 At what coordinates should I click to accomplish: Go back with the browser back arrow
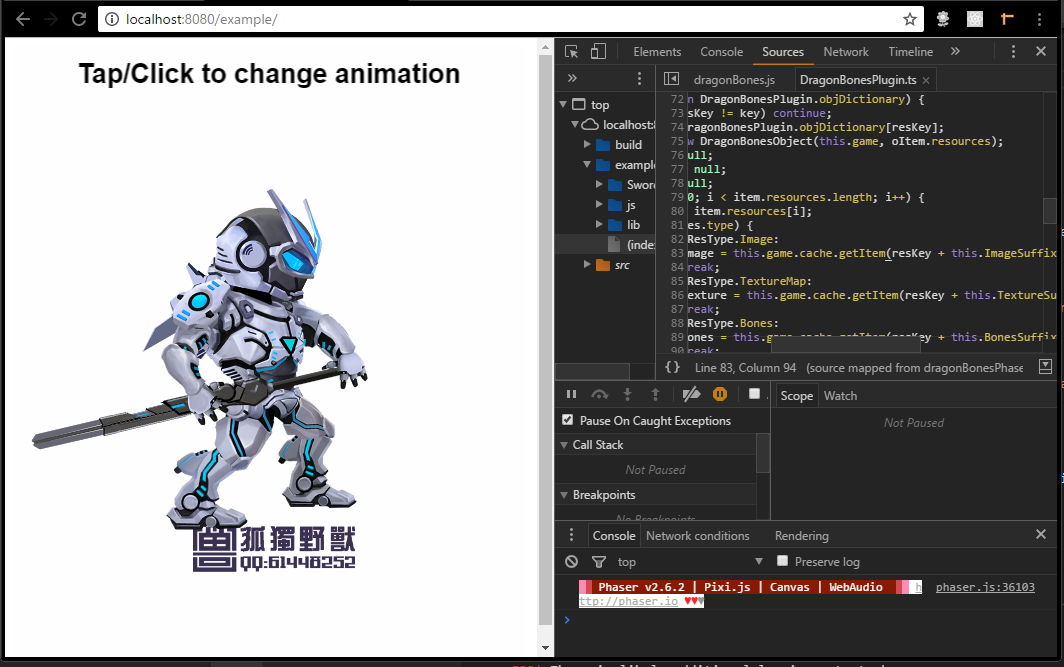tap(23, 19)
